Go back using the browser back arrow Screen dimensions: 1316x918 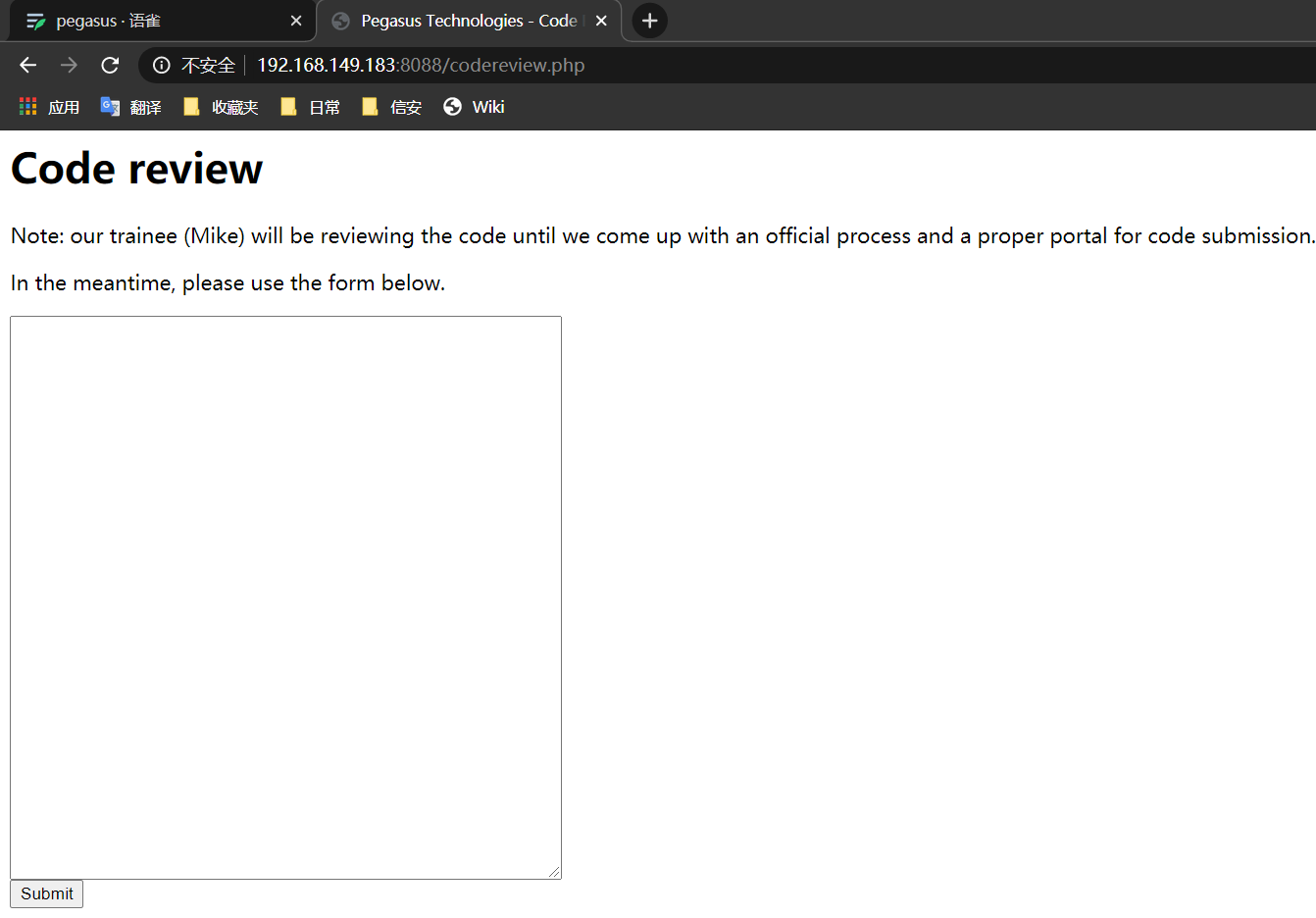click(x=27, y=65)
